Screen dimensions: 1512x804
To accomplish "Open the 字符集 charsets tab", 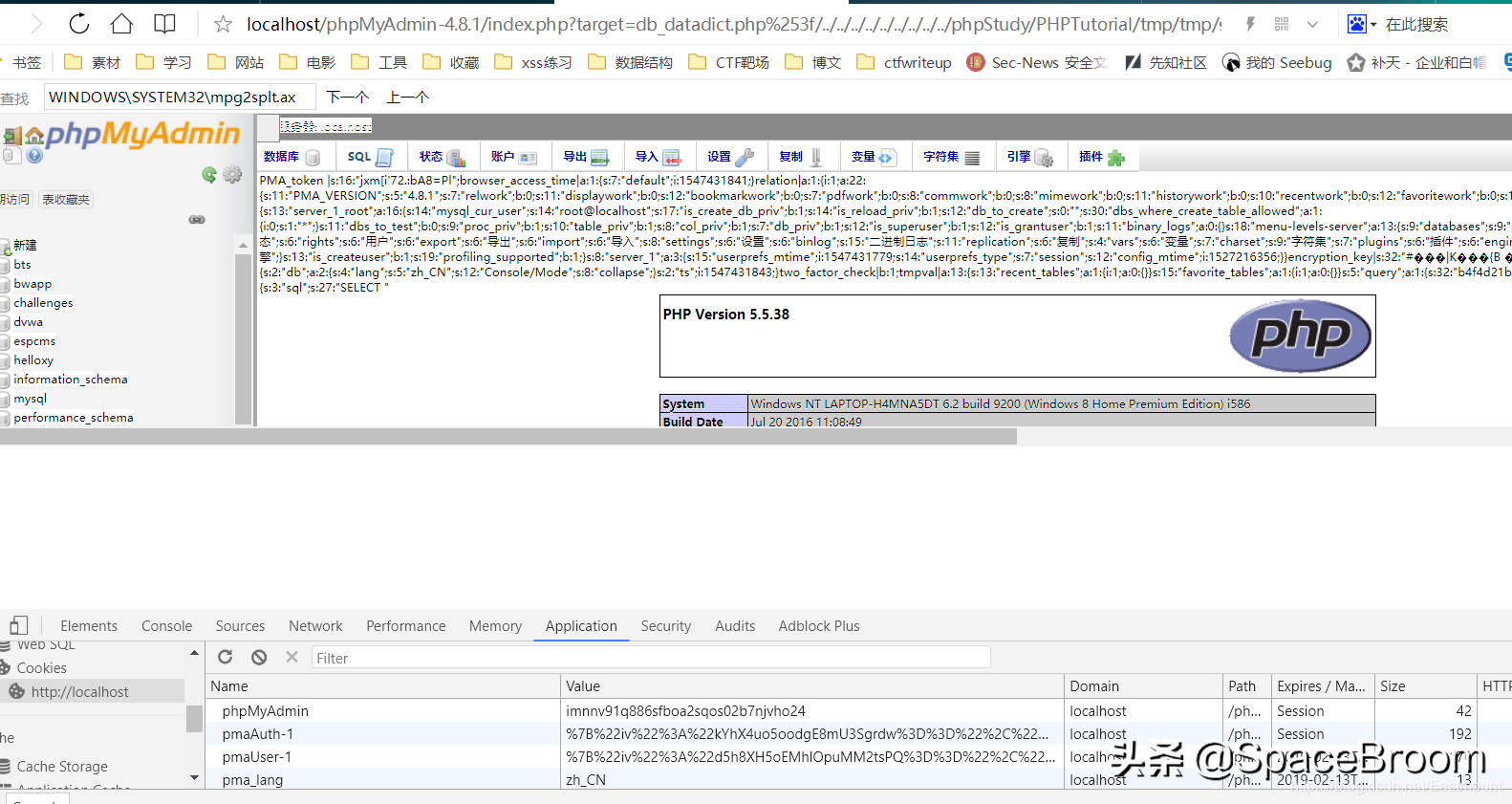I will (952, 157).
